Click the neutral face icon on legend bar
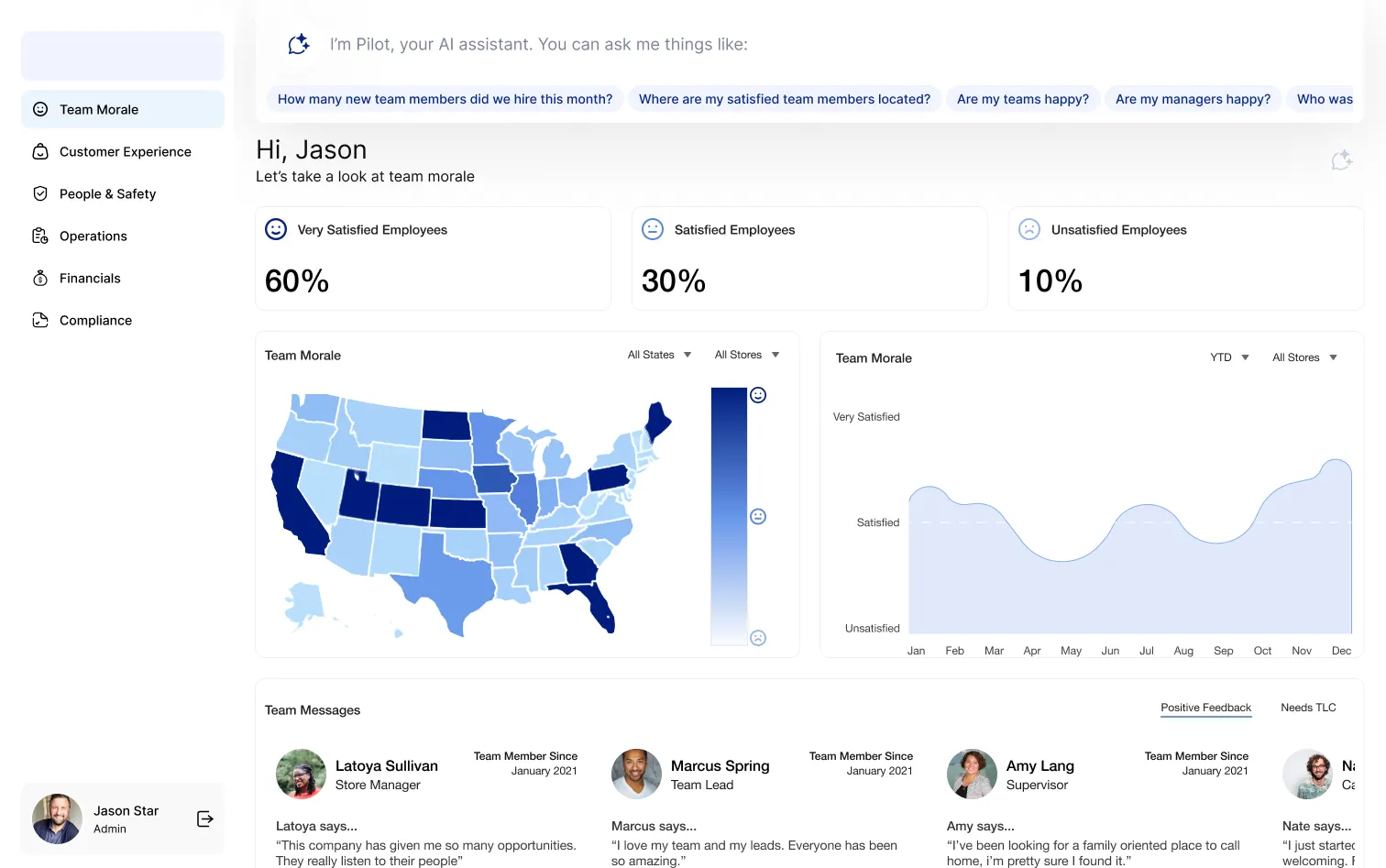Screen dimensions: 1386x868 758,517
